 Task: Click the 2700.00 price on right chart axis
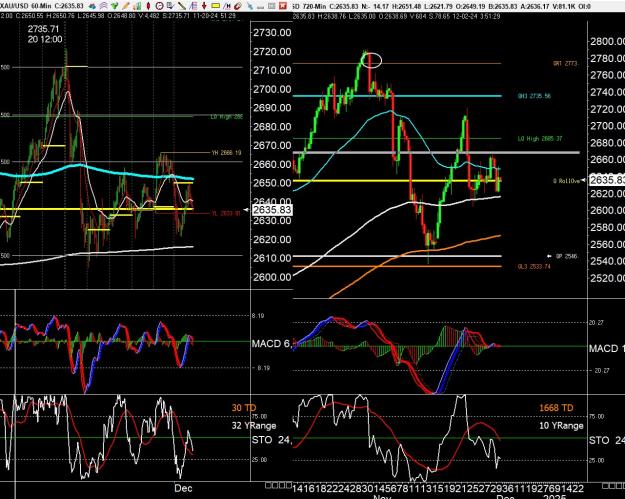click(607, 126)
